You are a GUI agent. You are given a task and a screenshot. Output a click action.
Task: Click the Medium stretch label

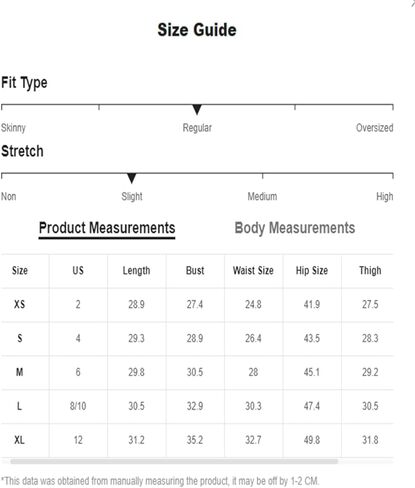pyautogui.click(x=262, y=196)
